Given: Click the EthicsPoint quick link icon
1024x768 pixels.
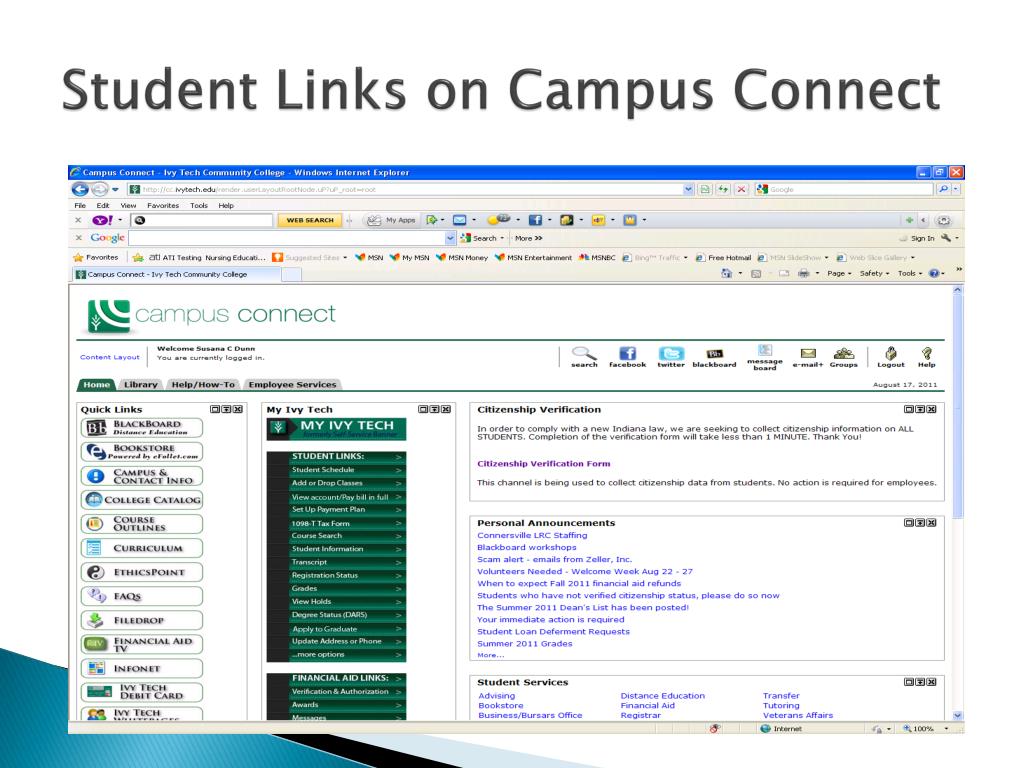Looking at the screenshot, I should (x=95, y=572).
